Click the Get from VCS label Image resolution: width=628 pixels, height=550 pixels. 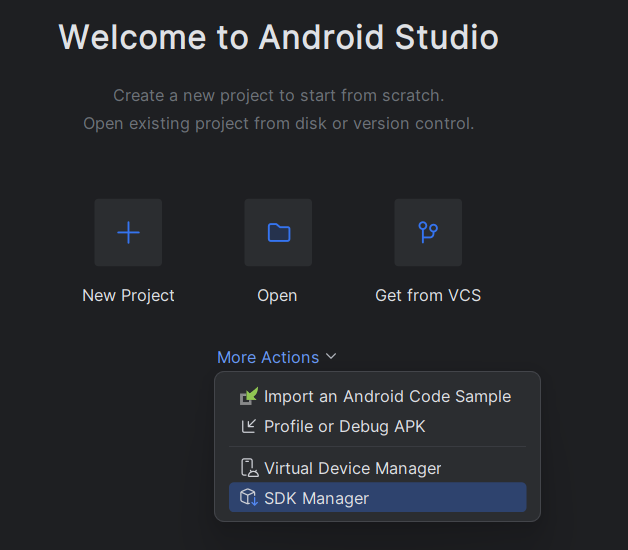click(428, 296)
